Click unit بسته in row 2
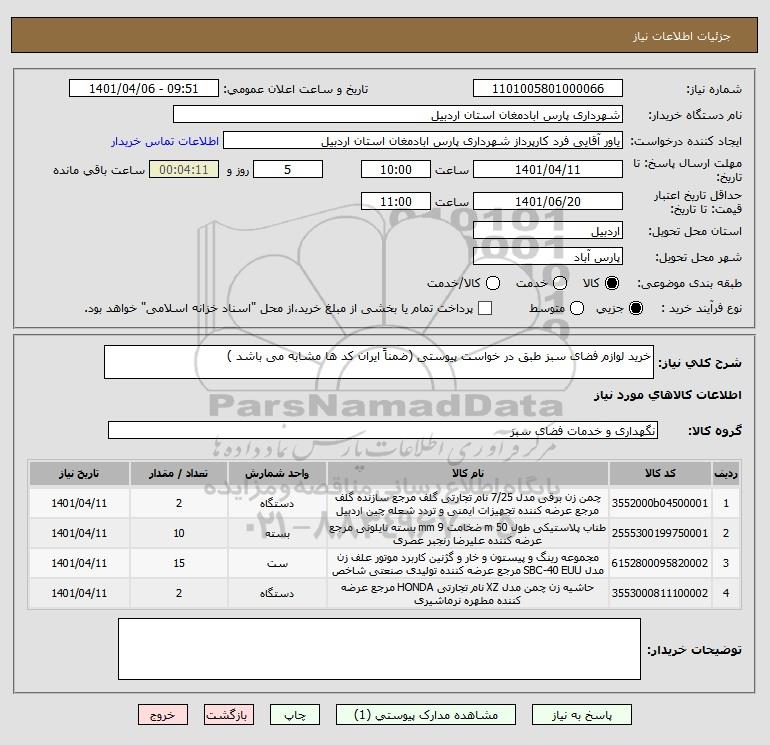This screenshot has width=770, height=745. [x=277, y=534]
